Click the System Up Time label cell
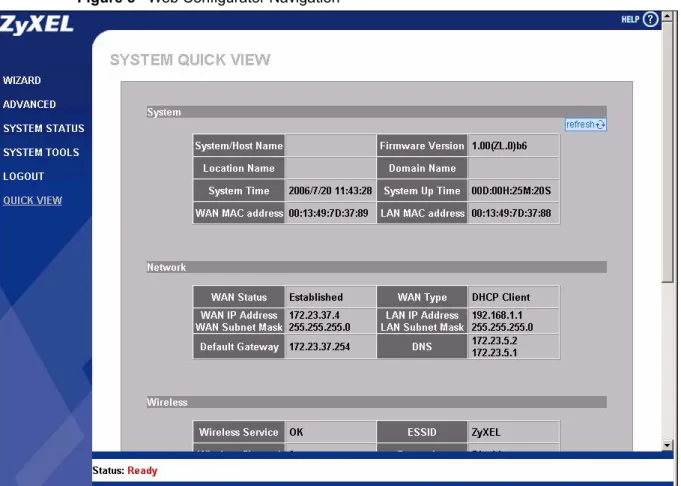Viewport: 681px width, 486px height. [x=422, y=191]
